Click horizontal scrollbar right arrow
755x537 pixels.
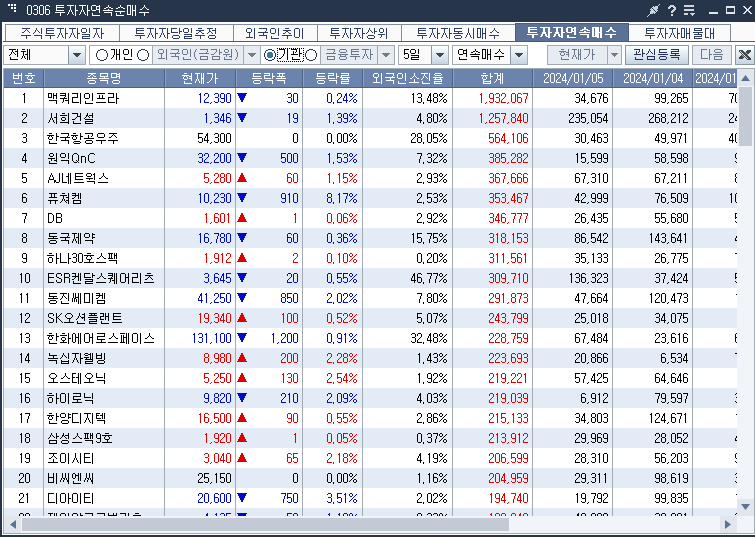(x=728, y=524)
